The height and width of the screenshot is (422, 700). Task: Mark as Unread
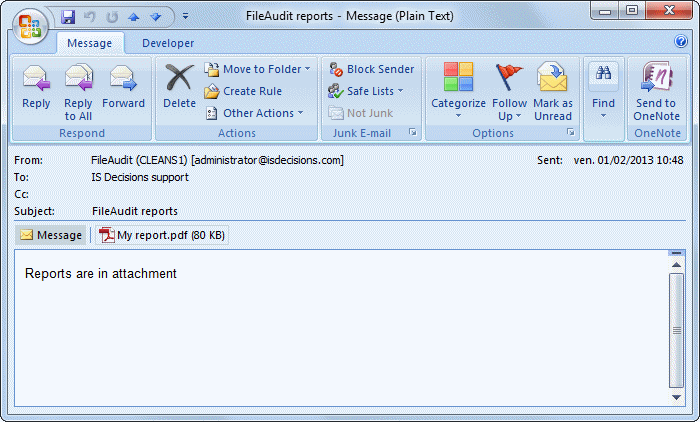coord(553,93)
